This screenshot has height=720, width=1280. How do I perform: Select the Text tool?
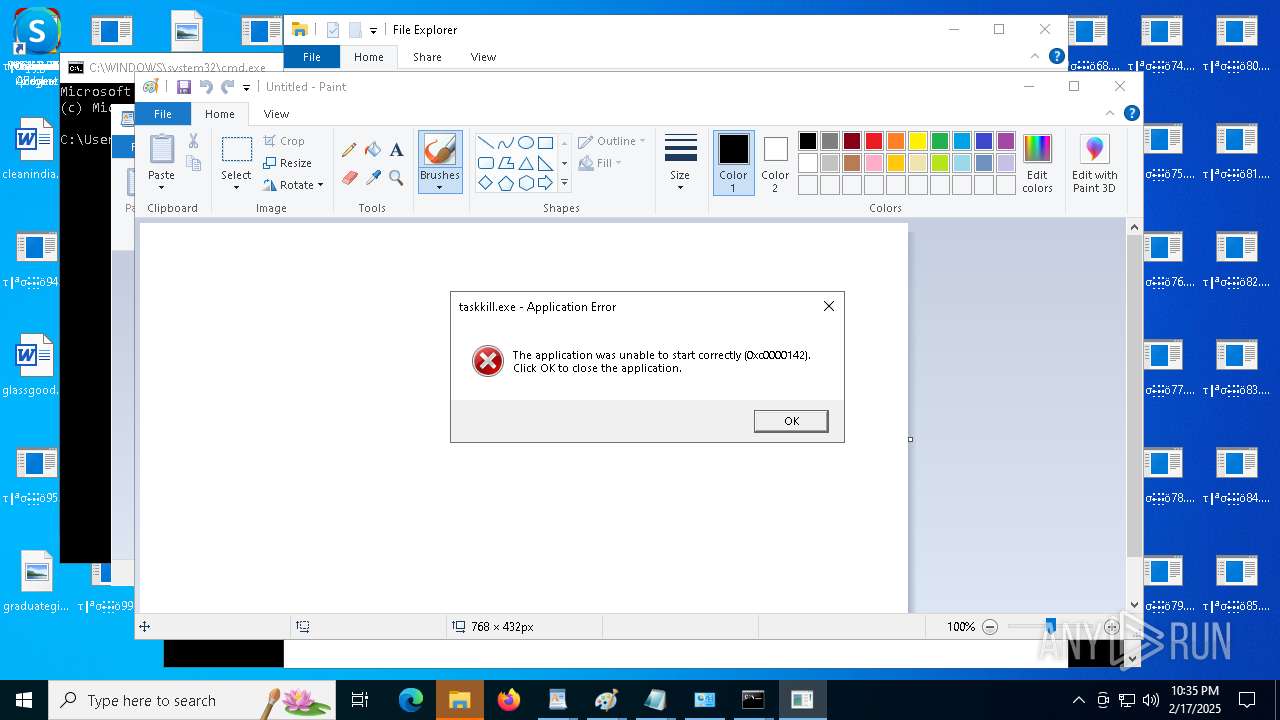pyautogui.click(x=396, y=150)
